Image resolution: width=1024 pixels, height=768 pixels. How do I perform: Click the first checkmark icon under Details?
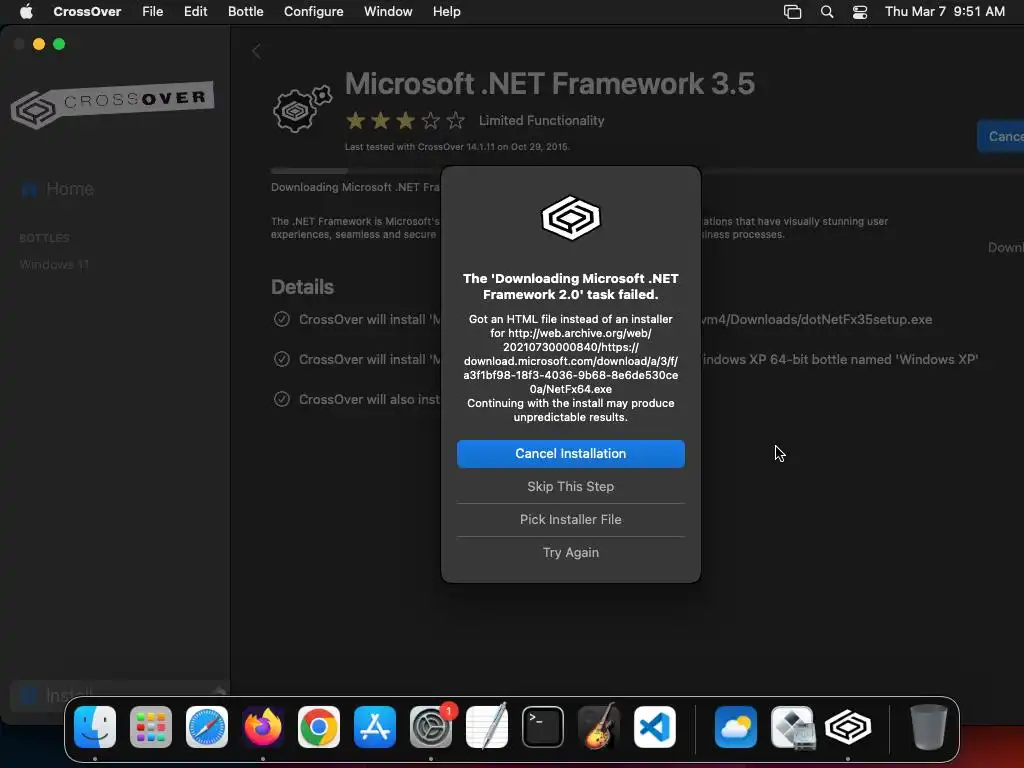click(x=281, y=319)
